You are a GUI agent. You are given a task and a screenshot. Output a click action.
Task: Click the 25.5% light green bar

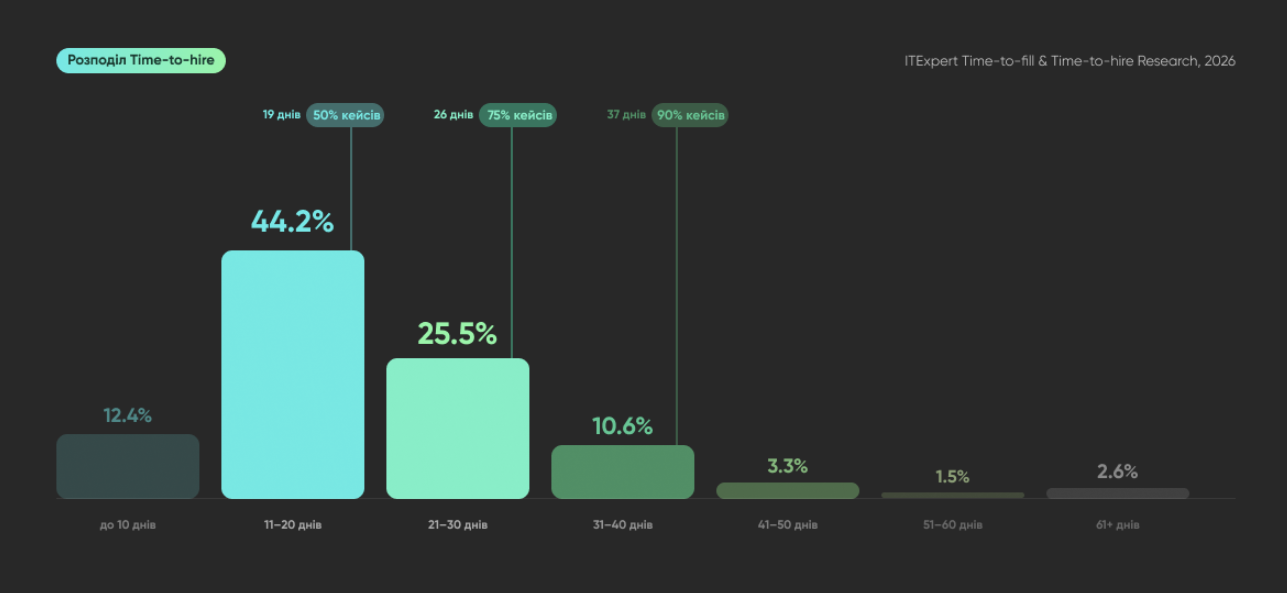458,428
